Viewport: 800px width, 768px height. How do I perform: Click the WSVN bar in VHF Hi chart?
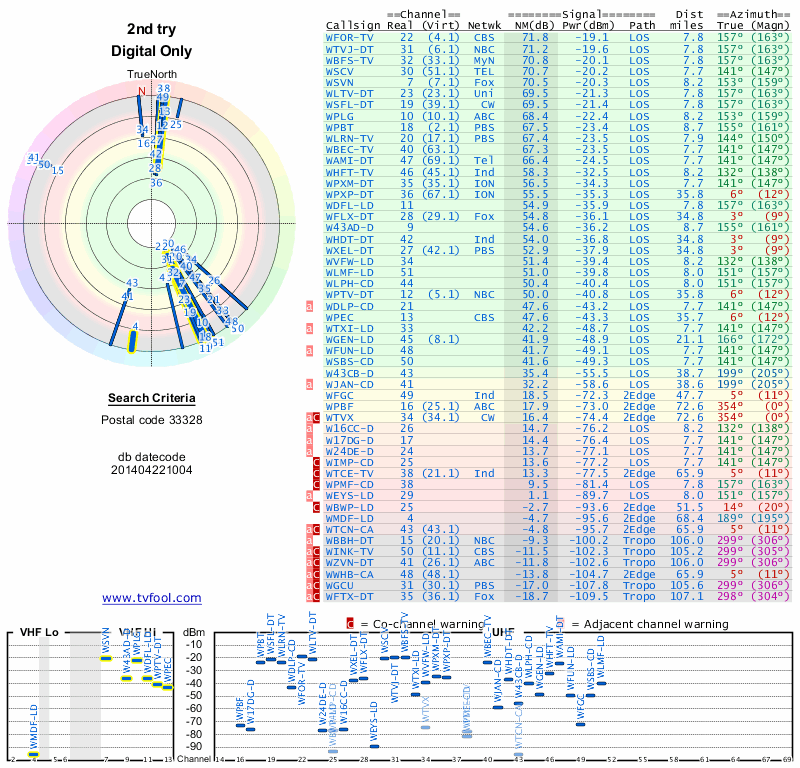click(107, 658)
